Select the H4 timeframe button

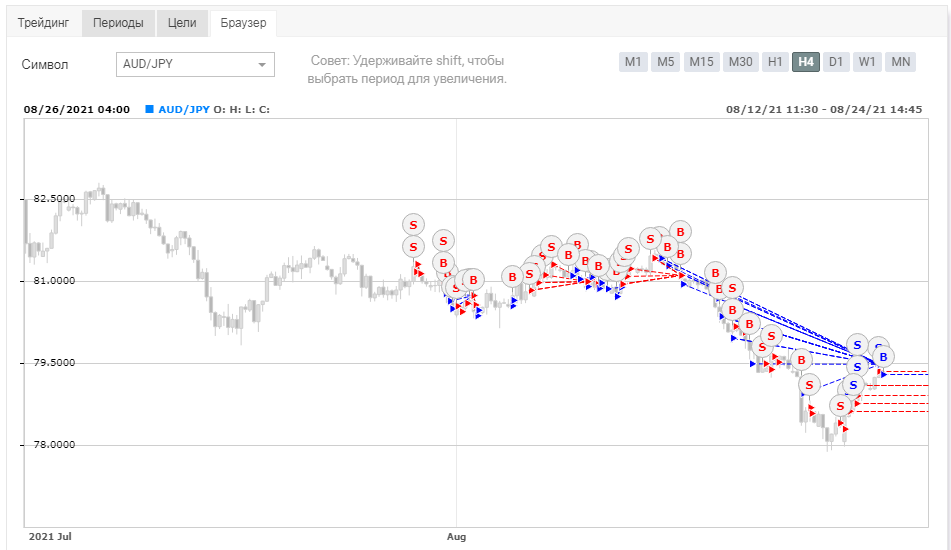(x=805, y=62)
